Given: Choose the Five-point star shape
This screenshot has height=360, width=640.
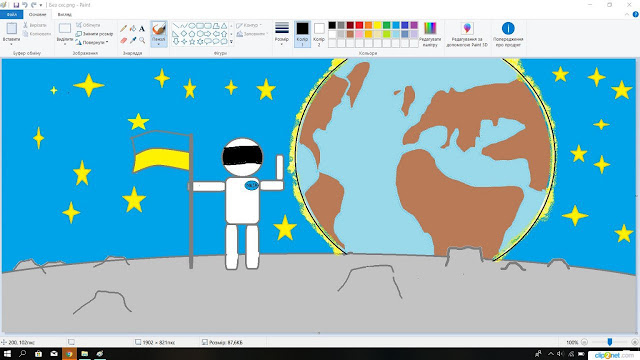Looking at the screenshot, I should [192, 42].
